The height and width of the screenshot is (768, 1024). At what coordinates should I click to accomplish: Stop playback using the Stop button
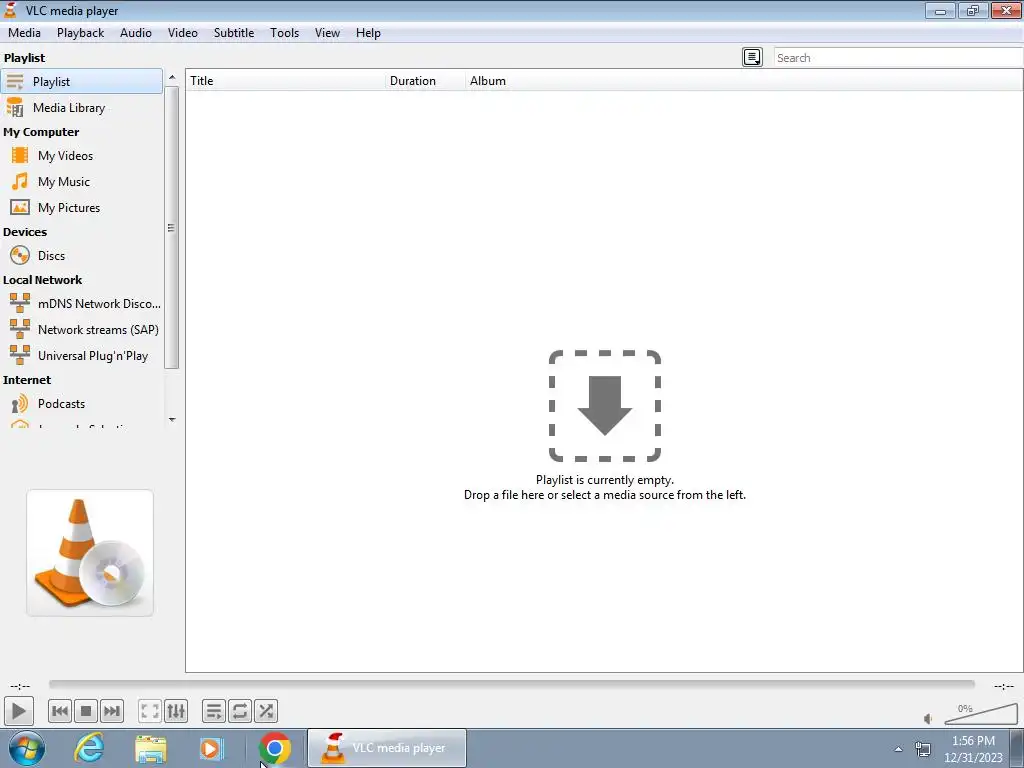point(86,711)
